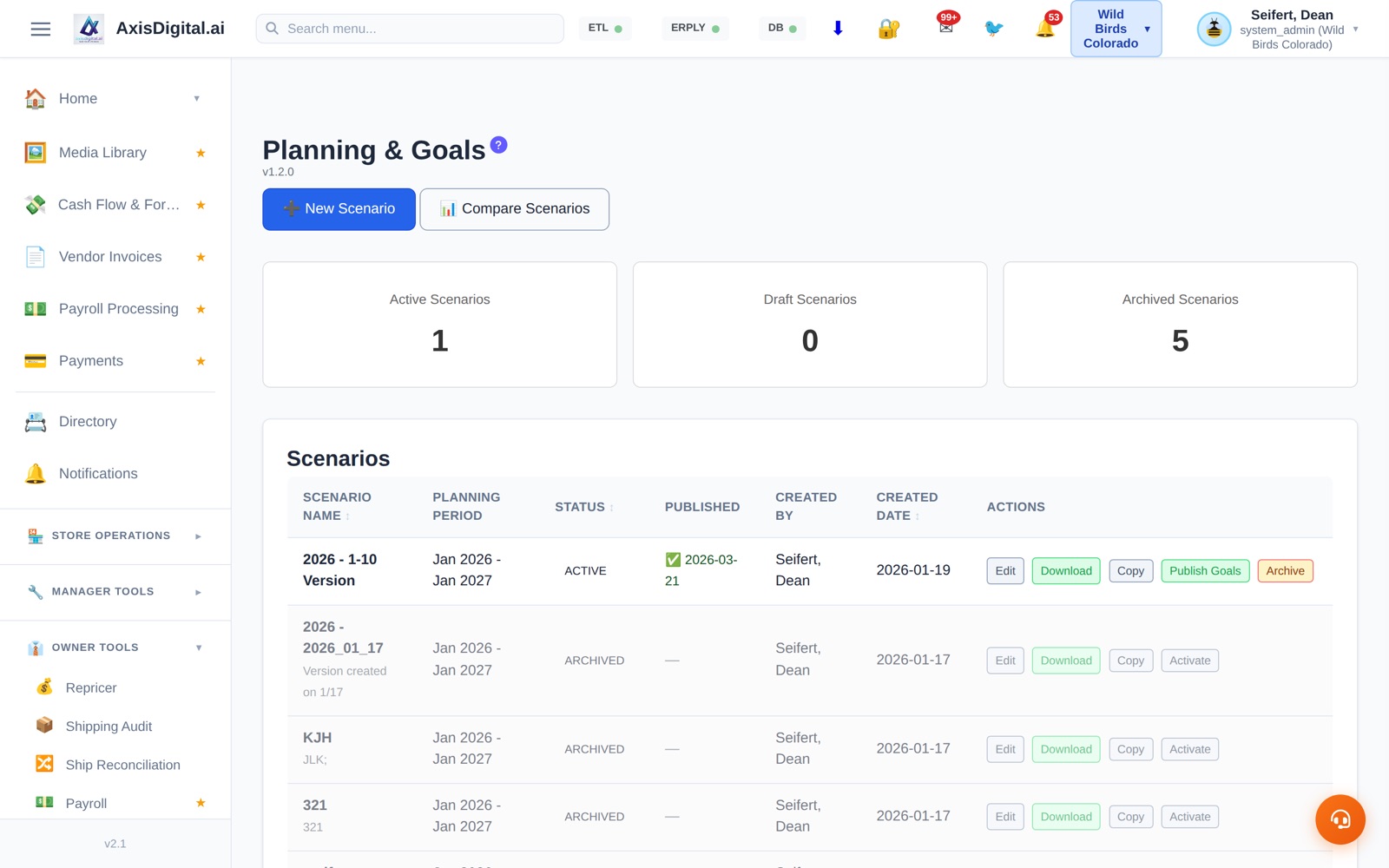Click the user avatar icon
This screenshot has height=868, width=1389.
coord(1214,30)
